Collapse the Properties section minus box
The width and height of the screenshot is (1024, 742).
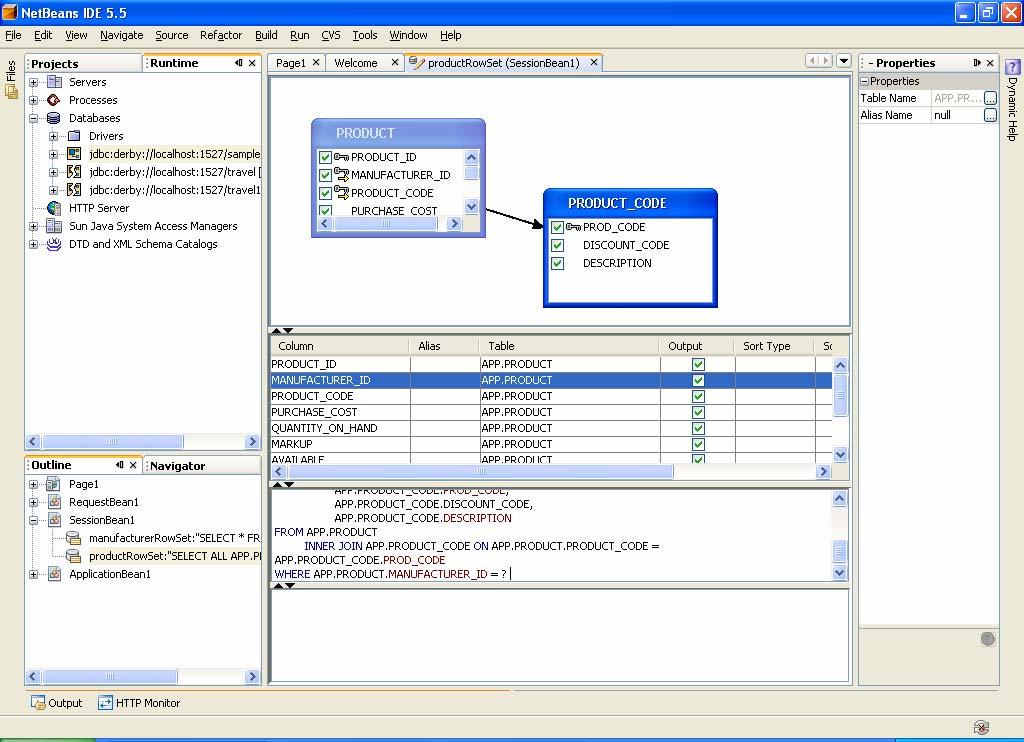pyautogui.click(x=864, y=81)
